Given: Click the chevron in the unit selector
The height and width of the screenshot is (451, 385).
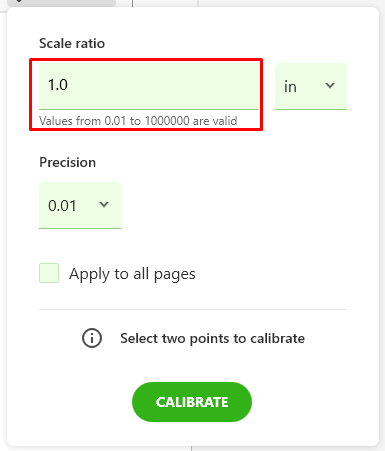Looking at the screenshot, I should coord(330,85).
